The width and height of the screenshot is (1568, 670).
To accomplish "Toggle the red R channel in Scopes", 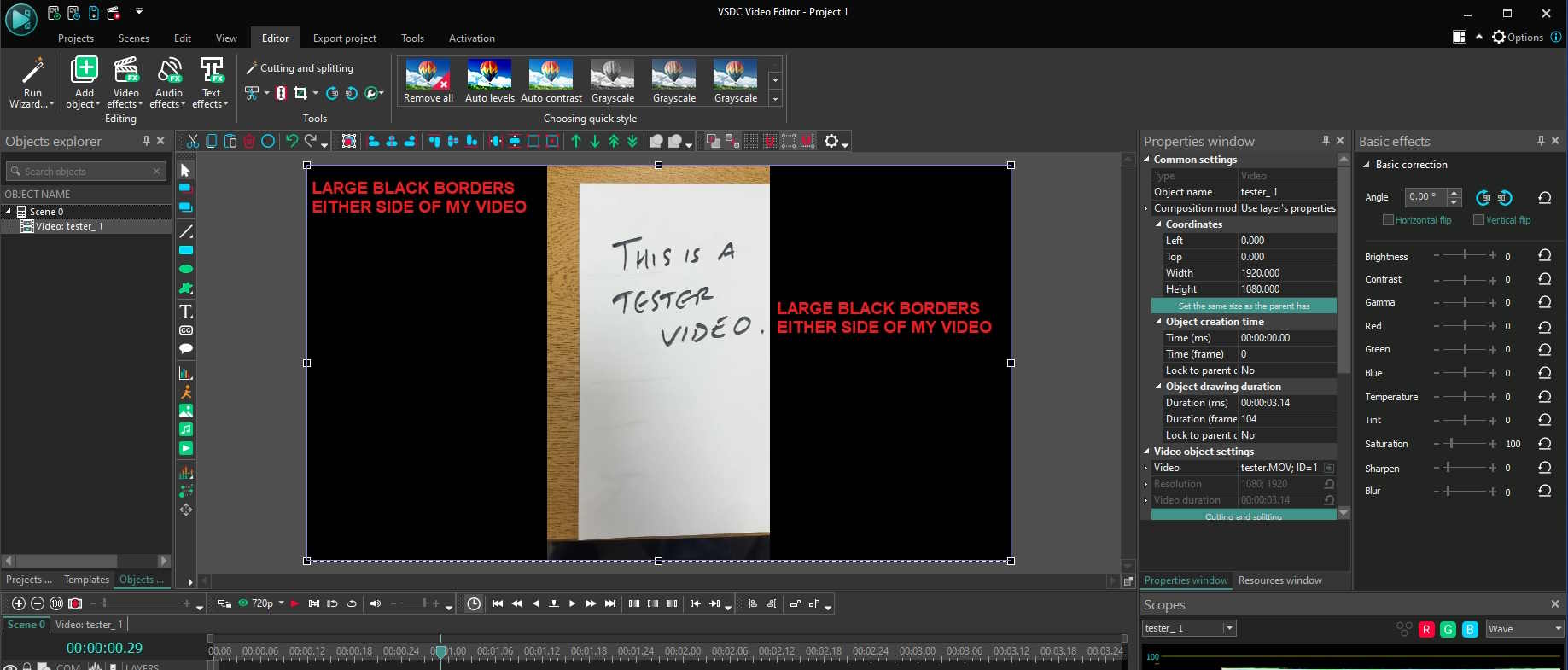I will tap(1425, 629).
